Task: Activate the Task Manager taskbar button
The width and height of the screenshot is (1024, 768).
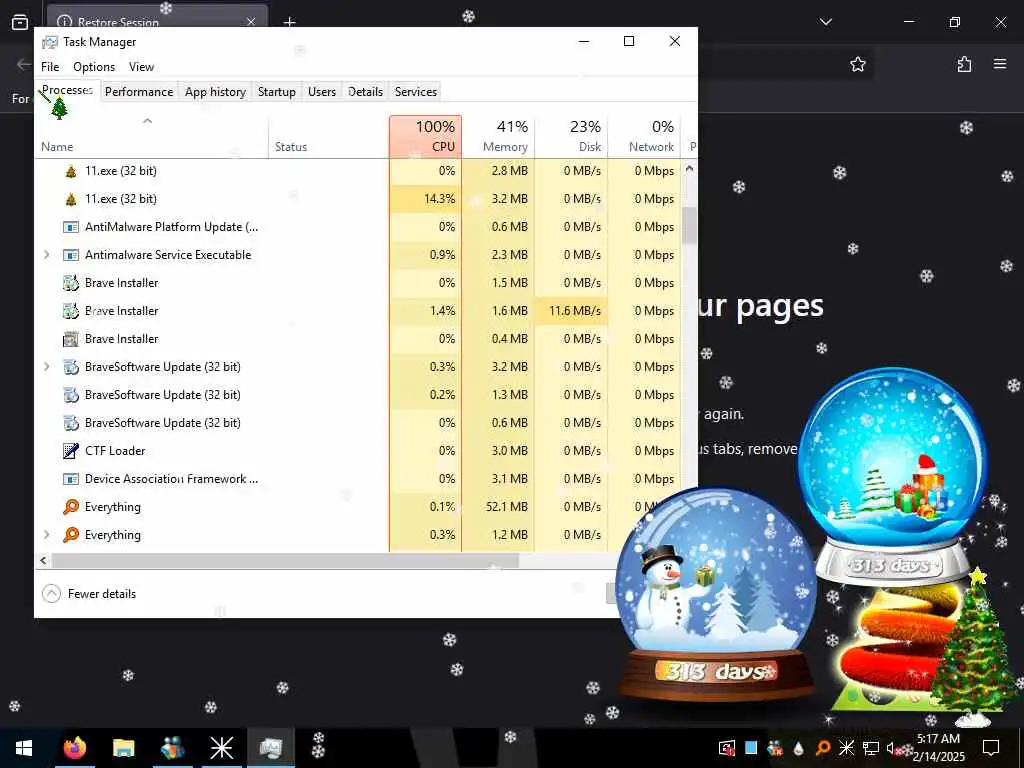Action: coord(270,748)
